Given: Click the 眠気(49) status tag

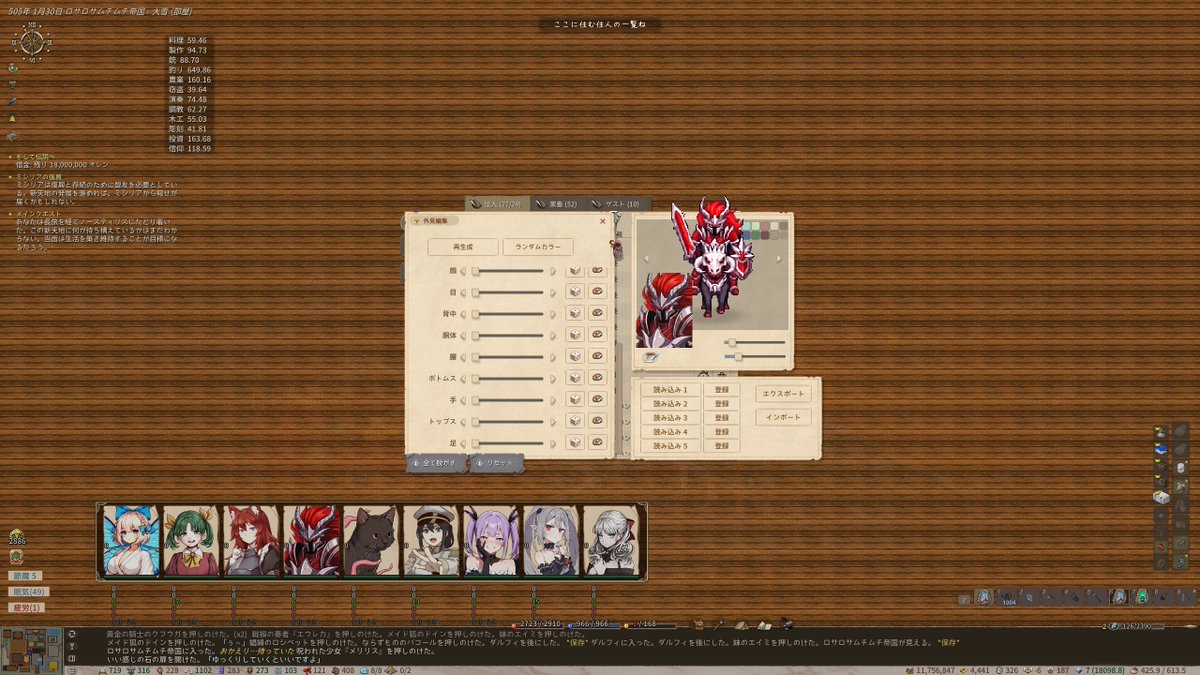Looking at the screenshot, I should 28,592.
